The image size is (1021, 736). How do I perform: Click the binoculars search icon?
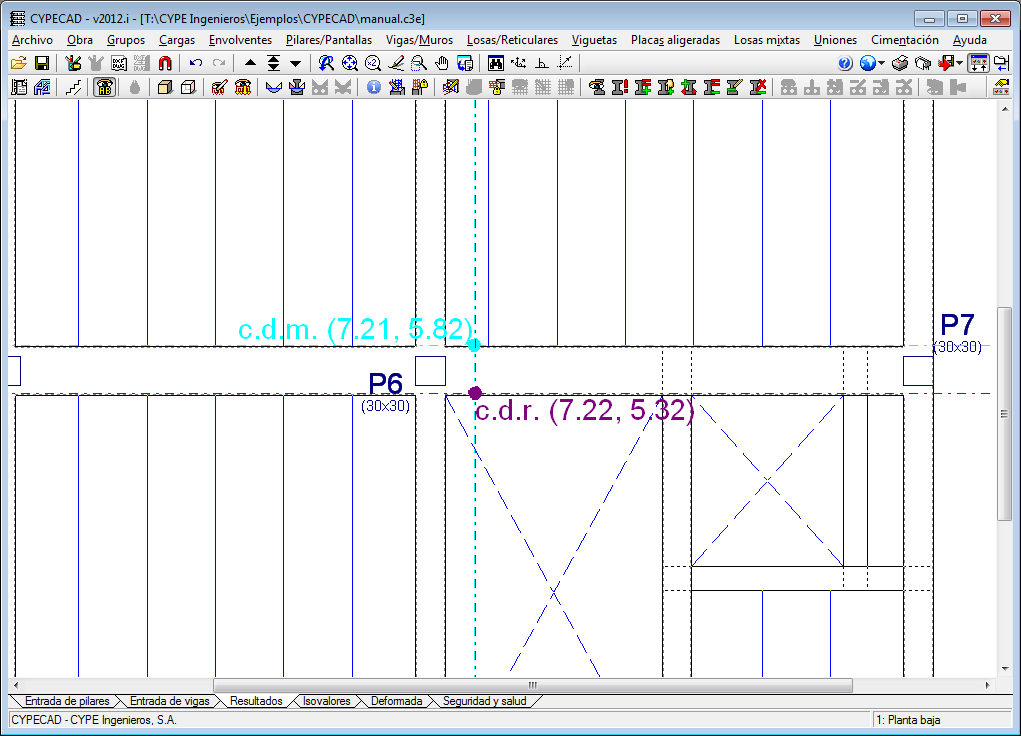(495, 63)
